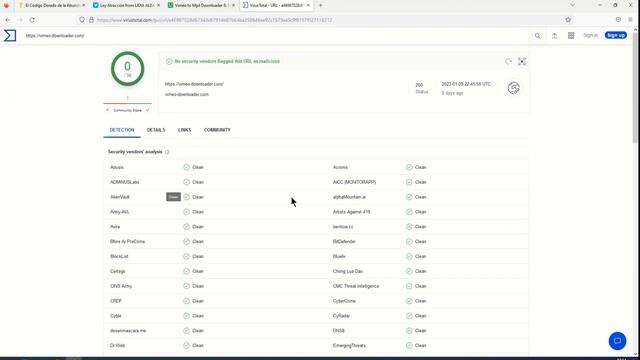The width and height of the screenshot is (640, 360).
Task: Open the chat bubble button
Action: pyautogui.click(x=617, y=341)
